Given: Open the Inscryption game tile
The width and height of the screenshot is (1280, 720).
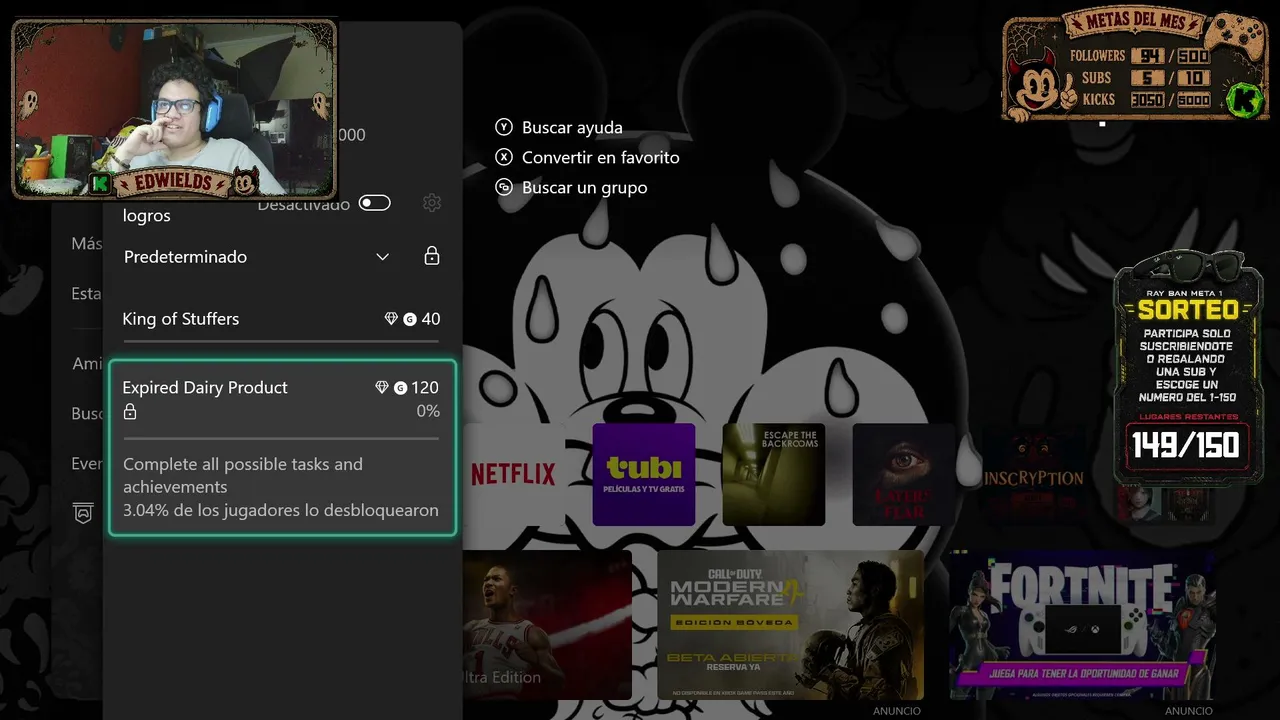Looking at the screenshot, I should pyautogui.click(x=1034, y=474).
